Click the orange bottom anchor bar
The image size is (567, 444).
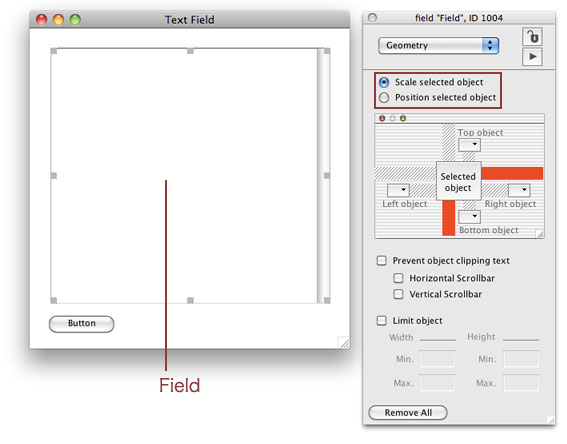coord(448,218)
